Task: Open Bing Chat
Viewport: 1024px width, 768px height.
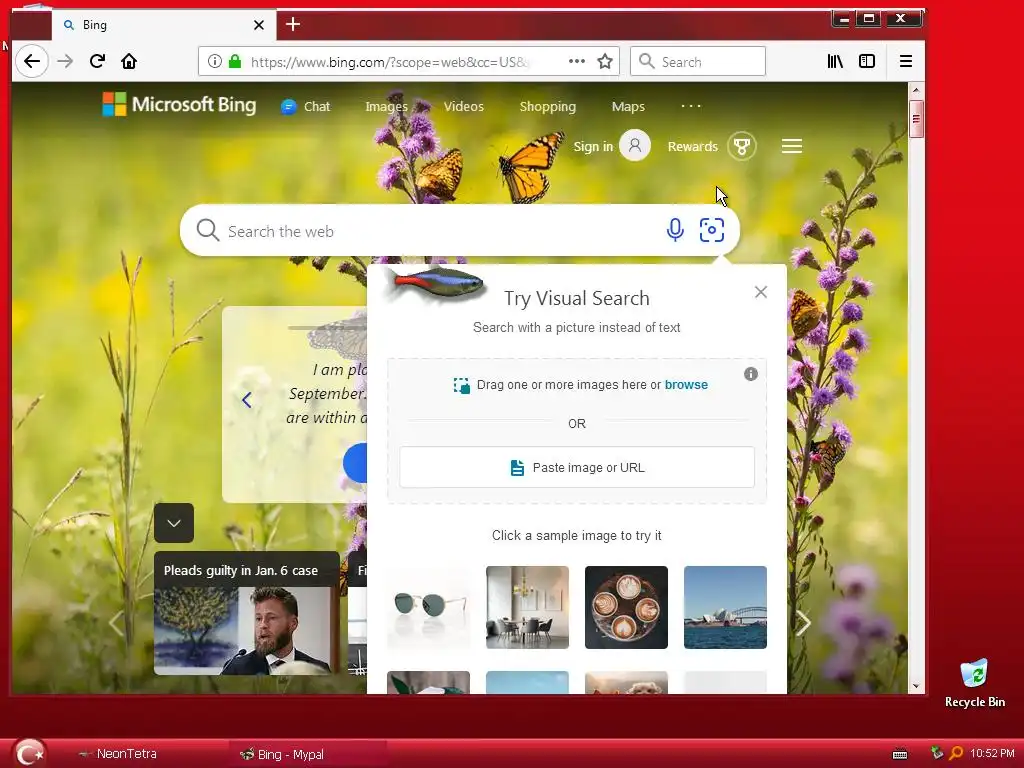Action: pyautogui.click(x=306, y=106)
